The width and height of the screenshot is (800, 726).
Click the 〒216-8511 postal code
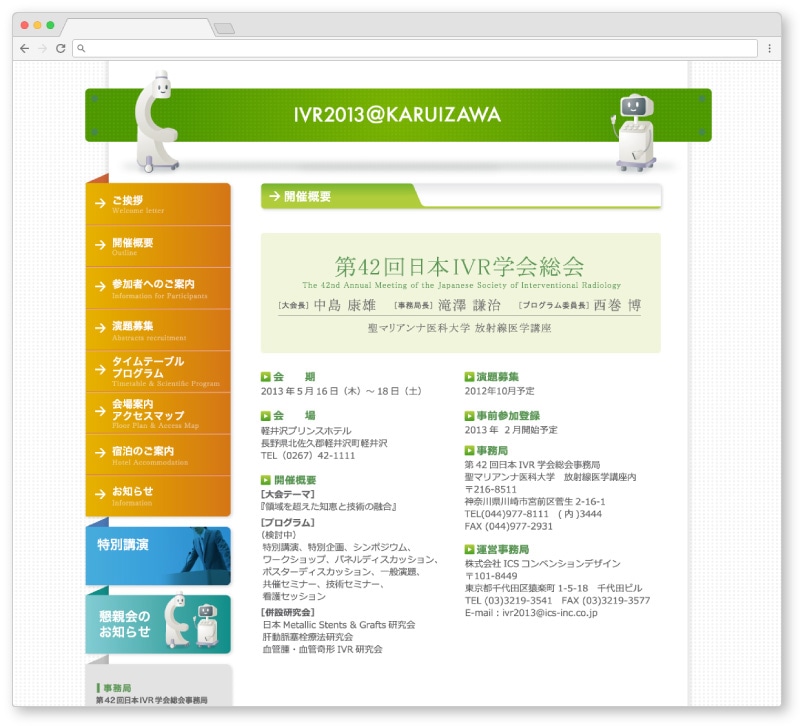click(490, 490)
